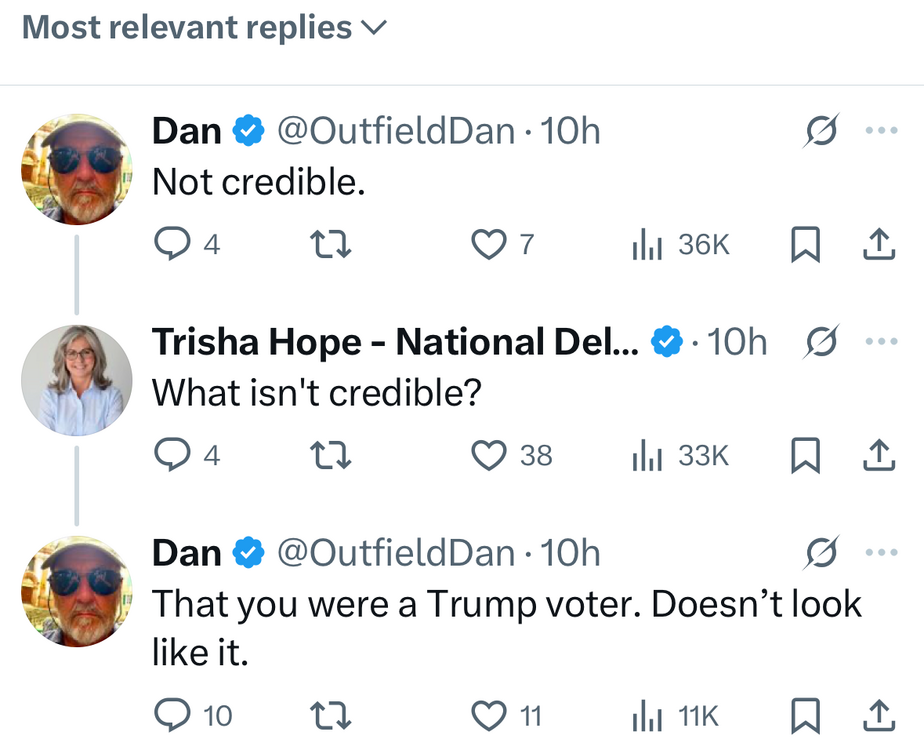Share Dan's "Not credible." reply
924x750 pixels.
coord(876,244)
